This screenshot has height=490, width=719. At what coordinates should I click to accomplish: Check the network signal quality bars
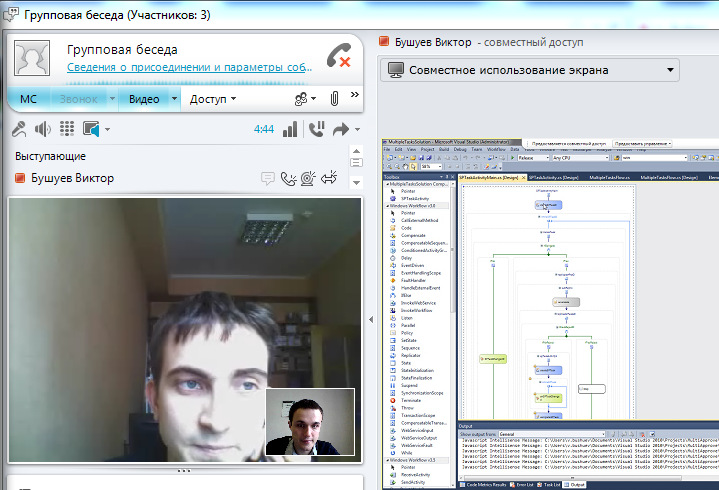(x=290, y=129)
